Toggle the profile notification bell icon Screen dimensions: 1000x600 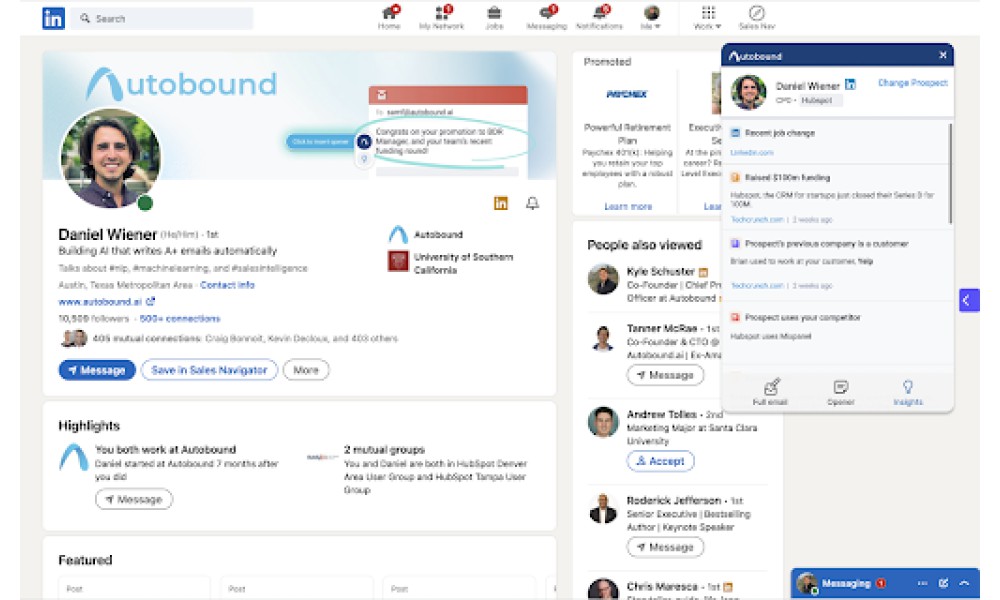point(532,203)
